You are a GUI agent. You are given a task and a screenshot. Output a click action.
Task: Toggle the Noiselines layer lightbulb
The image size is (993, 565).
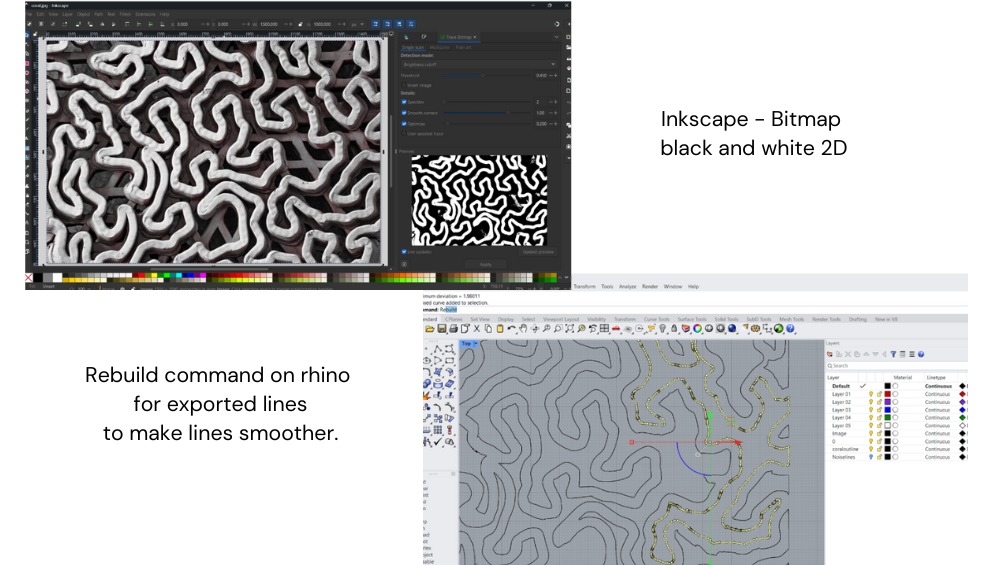[x=870, y=457]
